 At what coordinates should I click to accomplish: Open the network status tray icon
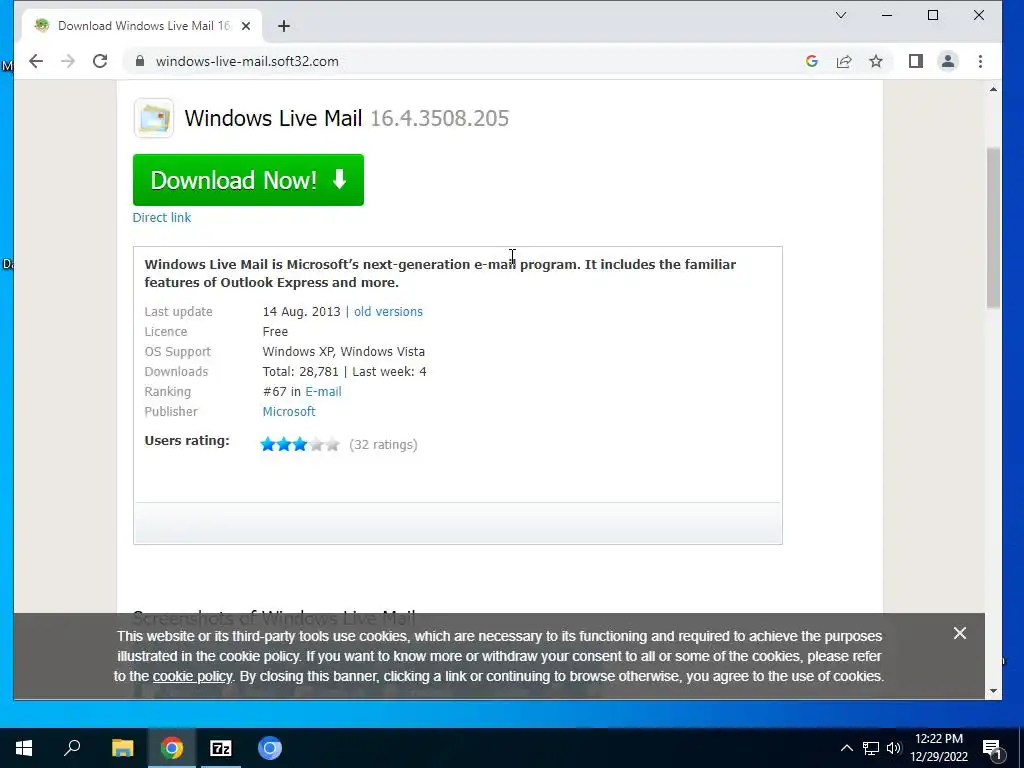pyautogui.click(x=871, y=748)
